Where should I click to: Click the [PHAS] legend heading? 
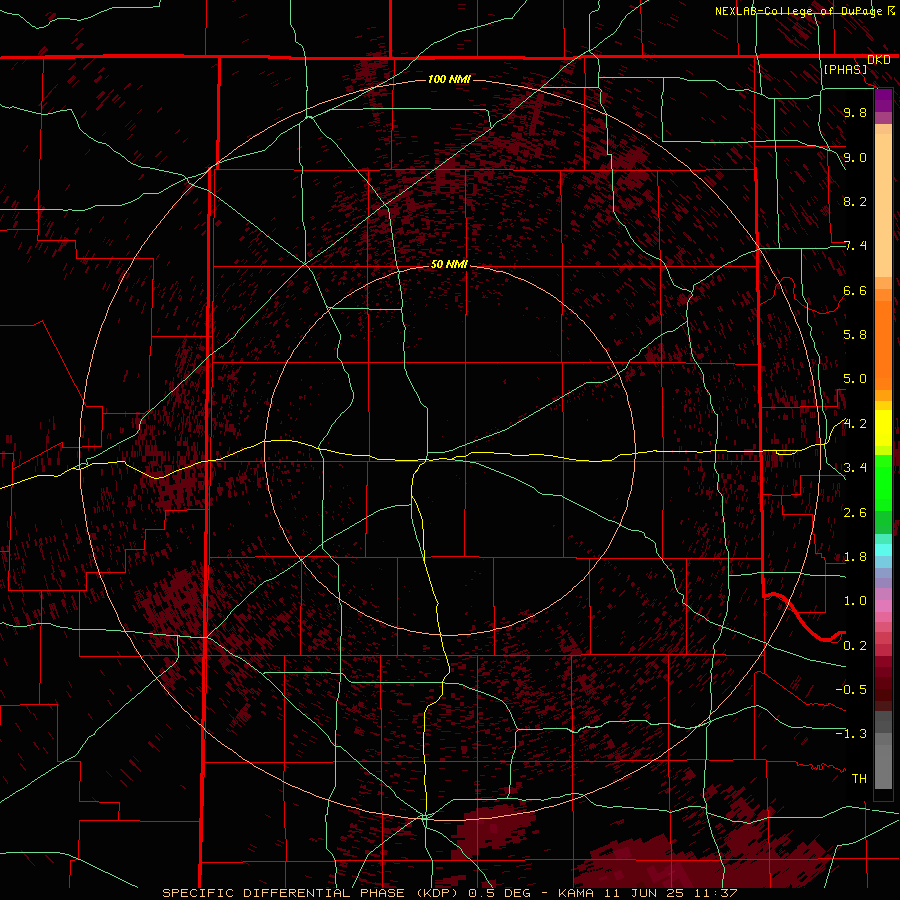tap(845, 69)
